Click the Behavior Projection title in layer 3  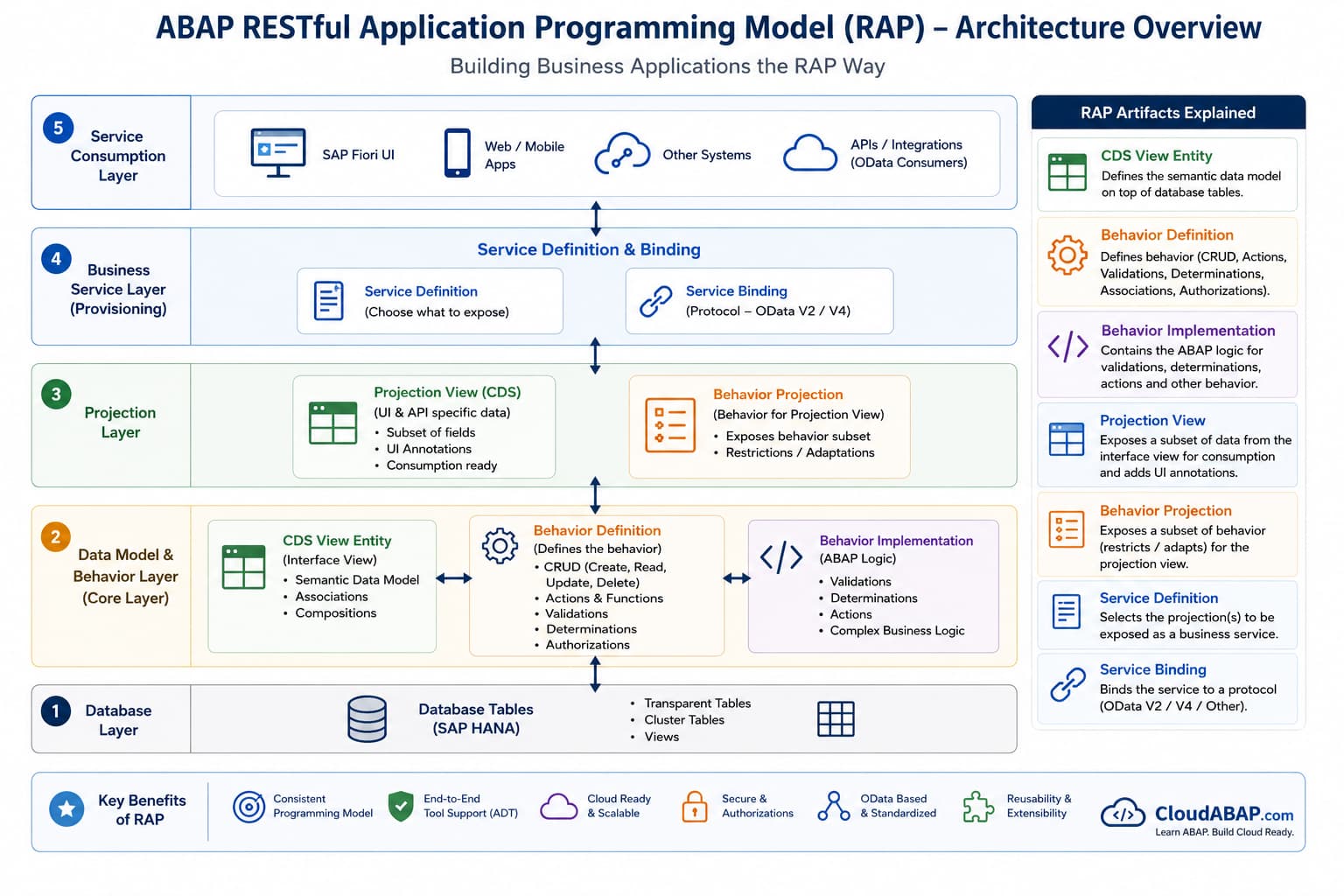click(x=778, y=395)
